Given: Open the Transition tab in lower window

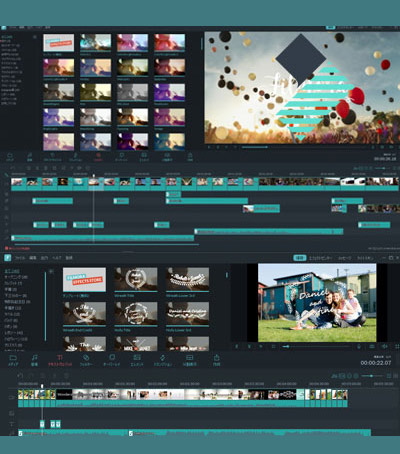Looking at the screenshot, I should click(162, 360).
